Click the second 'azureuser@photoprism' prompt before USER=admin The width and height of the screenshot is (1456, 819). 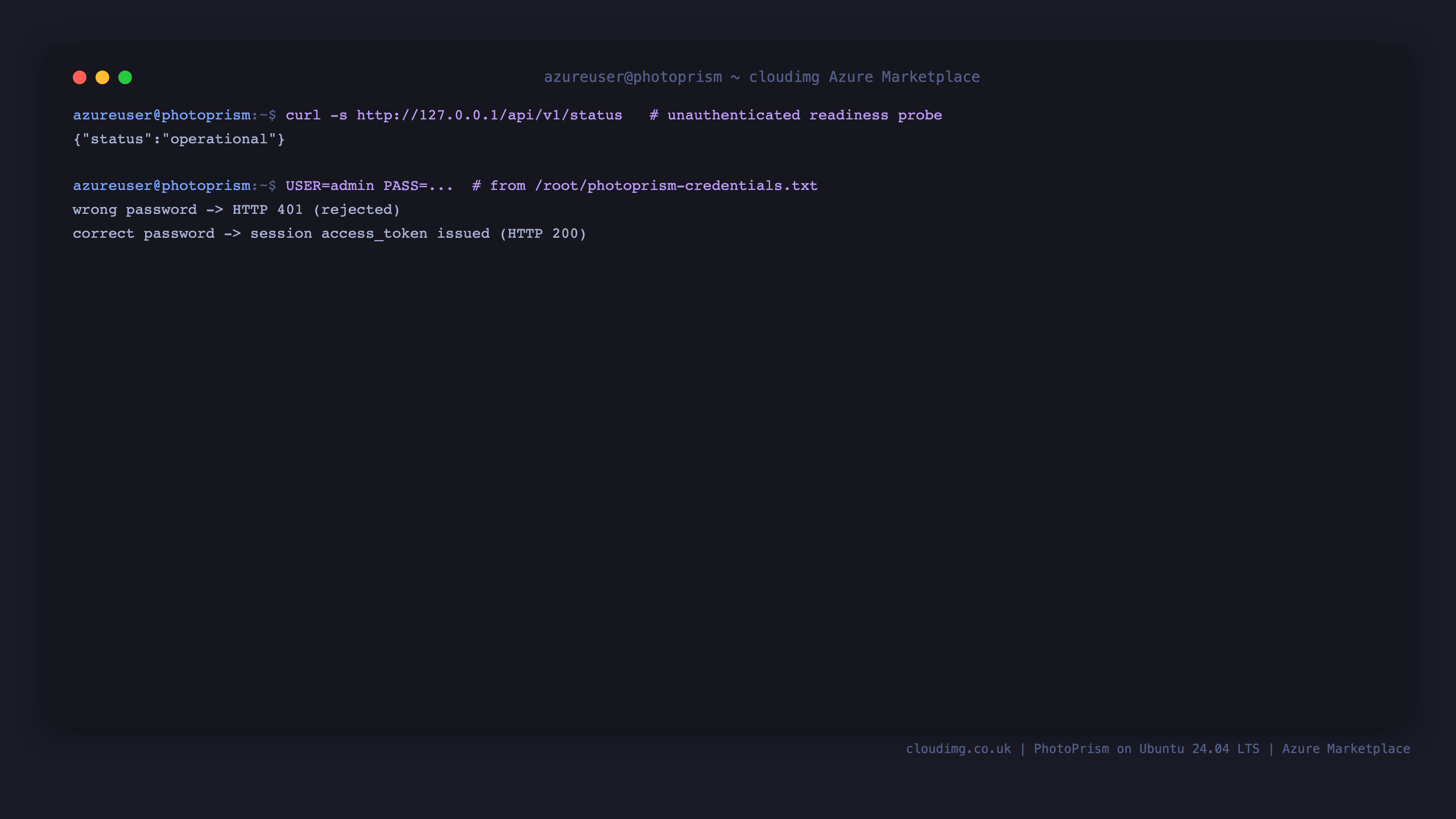pyautogui.click(x=162, y=185)
